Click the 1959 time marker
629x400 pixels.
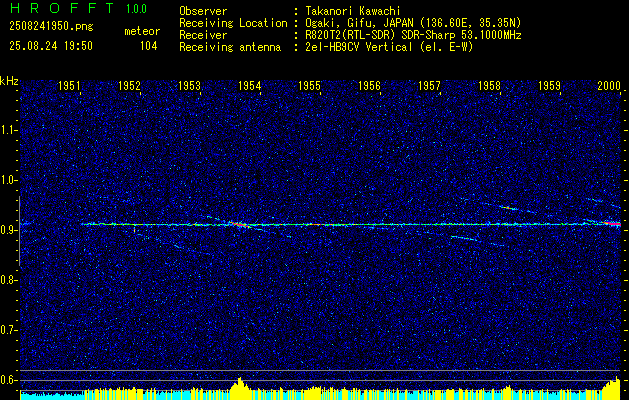(x=550, y=85)
